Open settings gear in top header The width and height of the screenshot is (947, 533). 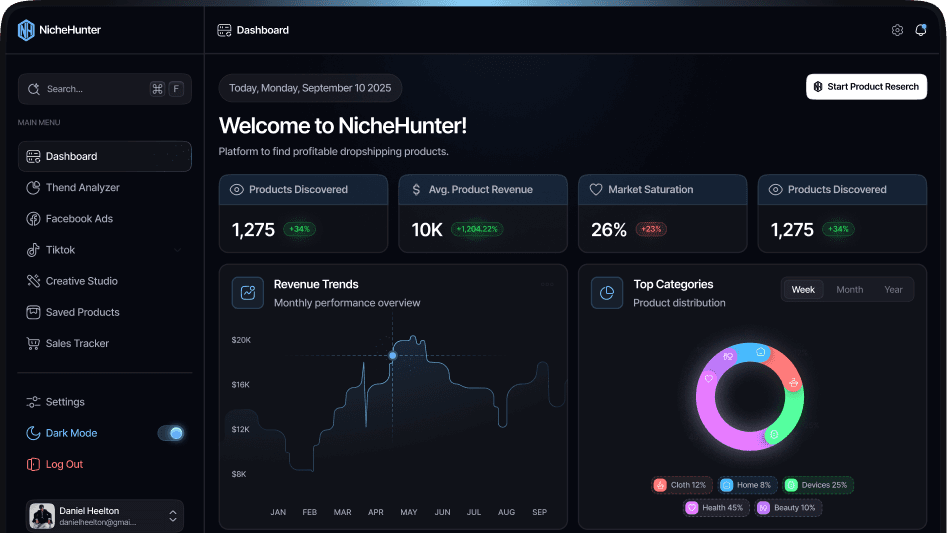[897, 30]
